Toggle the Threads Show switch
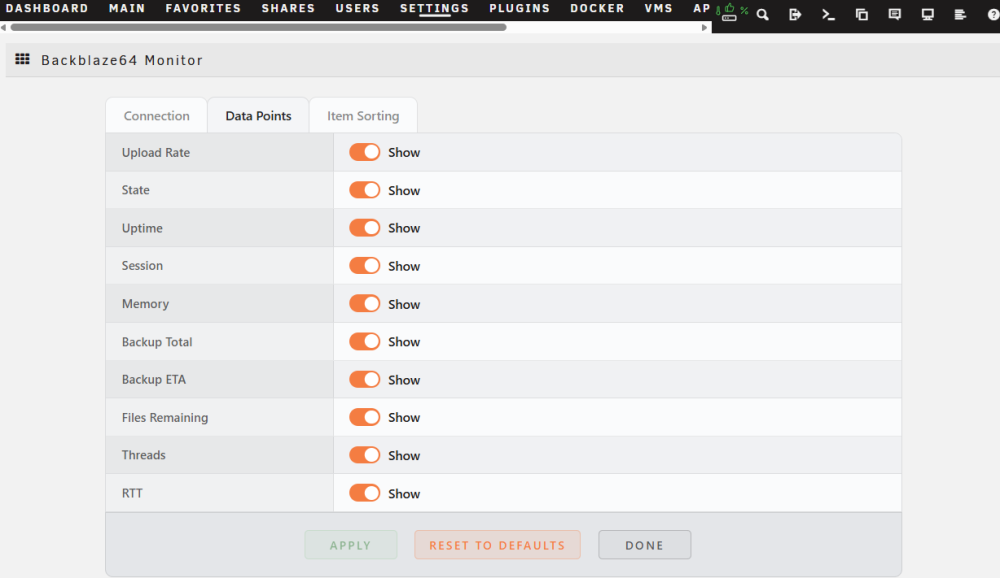 [x=364, y=455]
